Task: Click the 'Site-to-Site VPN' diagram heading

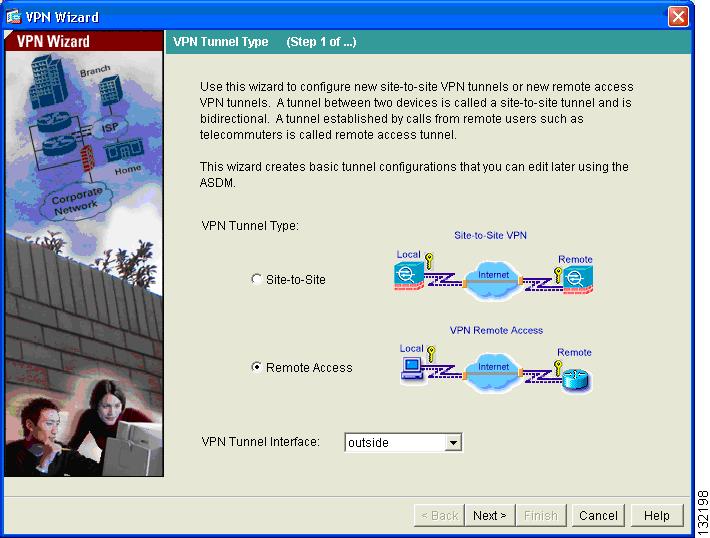Action: pyautogui.click(x=490, y=235)
